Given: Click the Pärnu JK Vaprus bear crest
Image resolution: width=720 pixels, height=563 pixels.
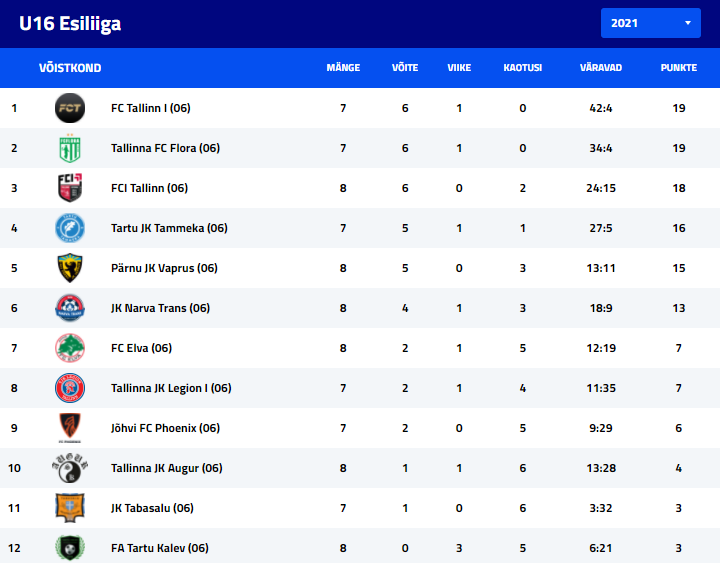Looking at the screenshot, I should 70,268.
